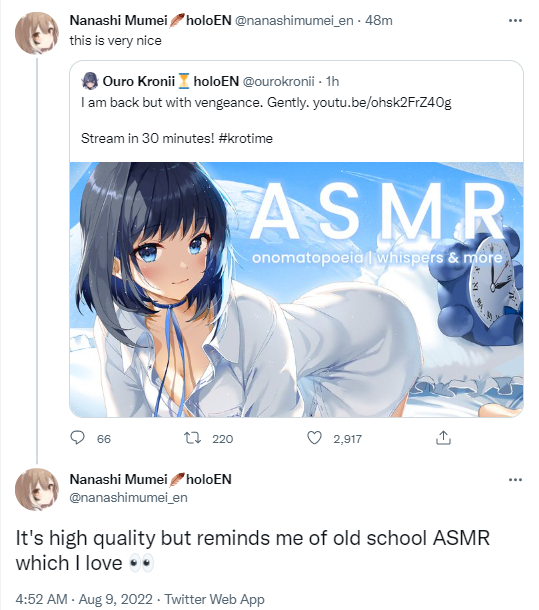Click the reply speech bubble icon

77,438
